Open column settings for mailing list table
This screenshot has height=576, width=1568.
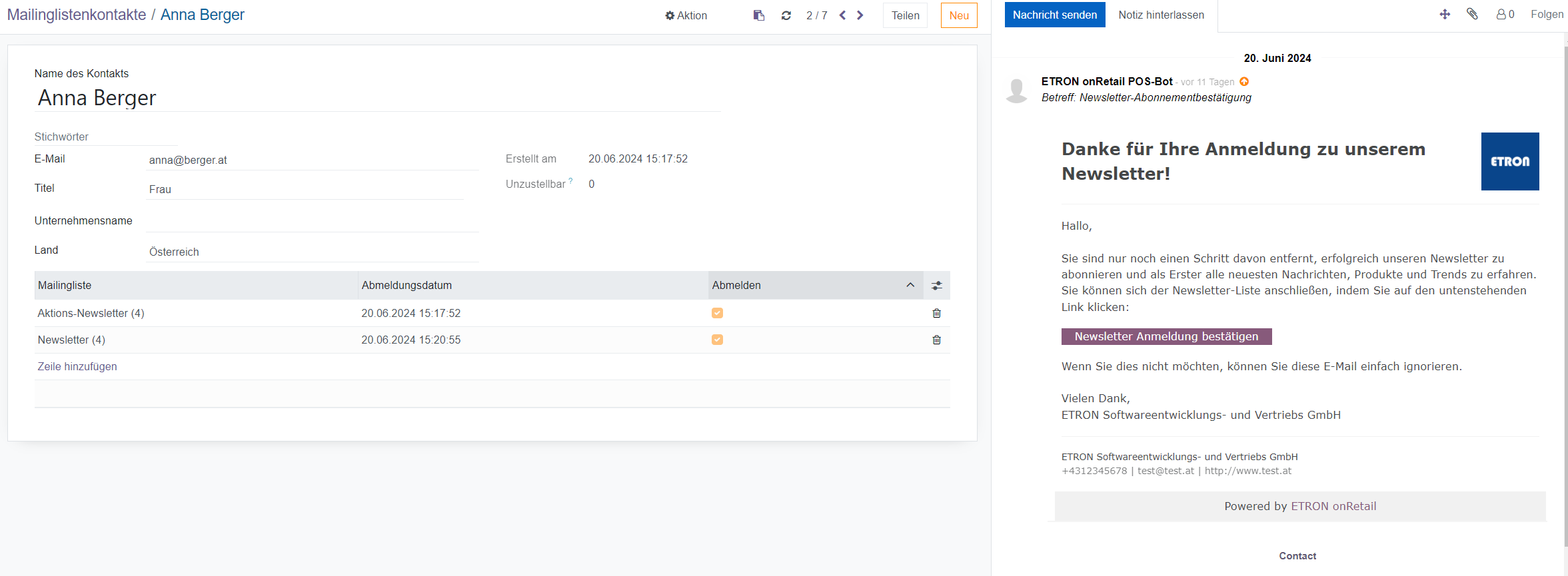[936, 286]
